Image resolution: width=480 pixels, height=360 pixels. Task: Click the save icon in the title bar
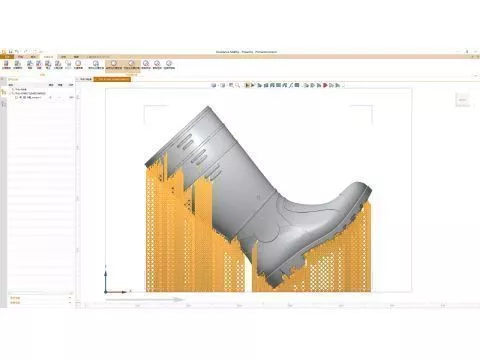click(11, 52)
